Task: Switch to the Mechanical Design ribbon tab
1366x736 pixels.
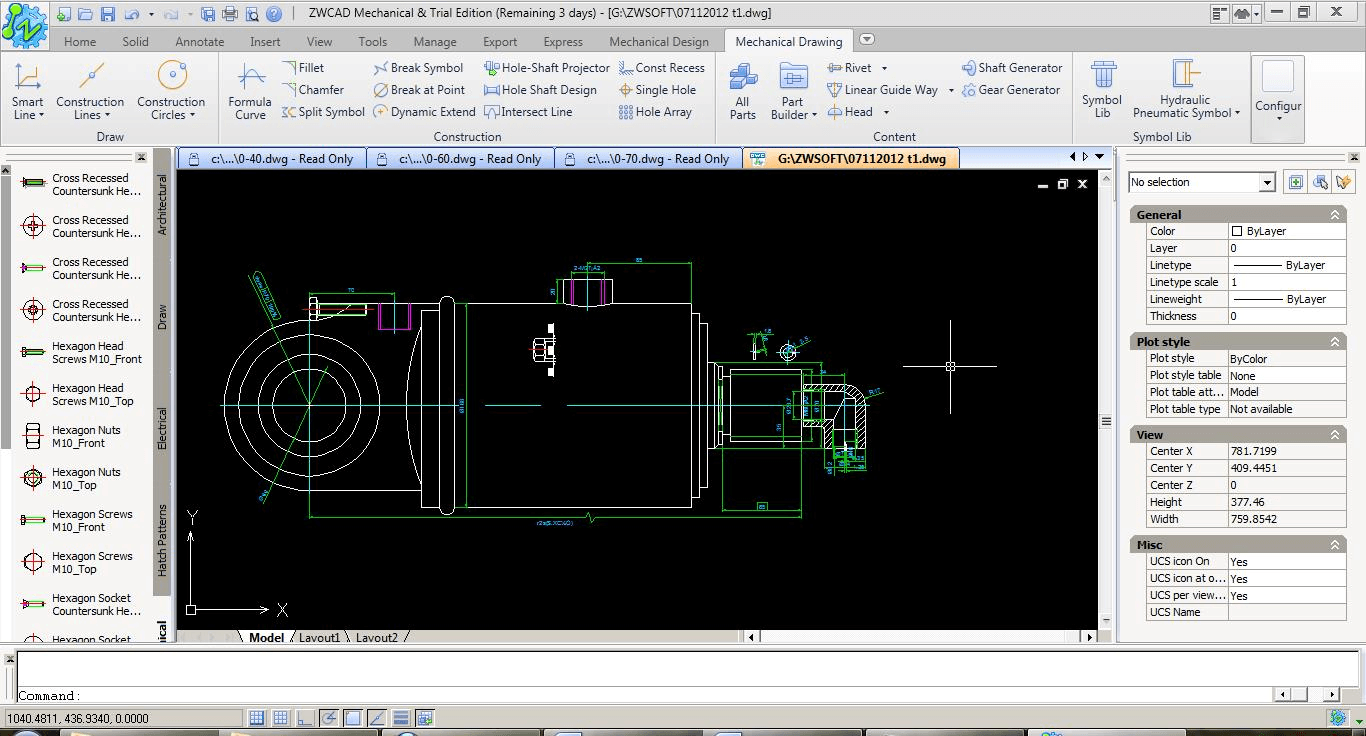Action: (659, 42)
